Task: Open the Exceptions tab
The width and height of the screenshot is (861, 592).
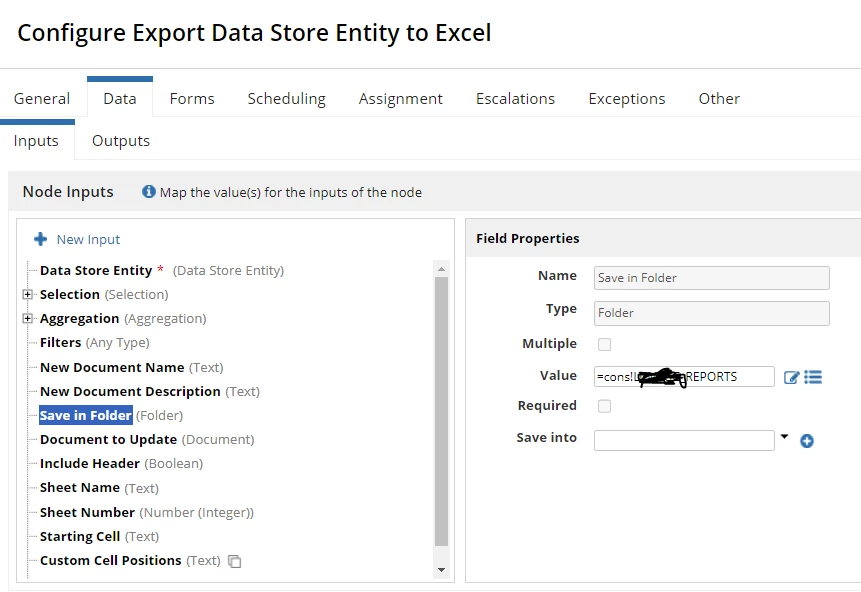Action: pyautogui.click(x=627, y=99)
